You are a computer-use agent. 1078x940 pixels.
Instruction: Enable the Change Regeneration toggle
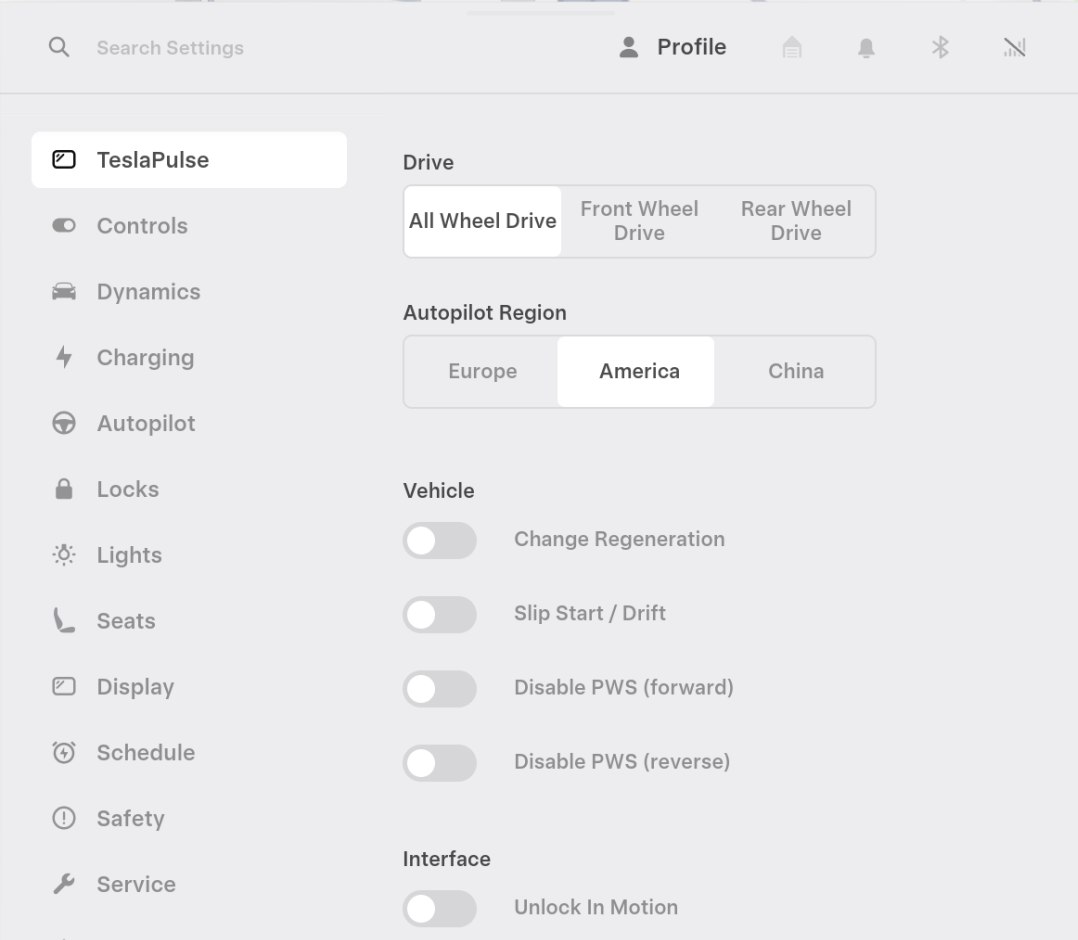point(439,540)
